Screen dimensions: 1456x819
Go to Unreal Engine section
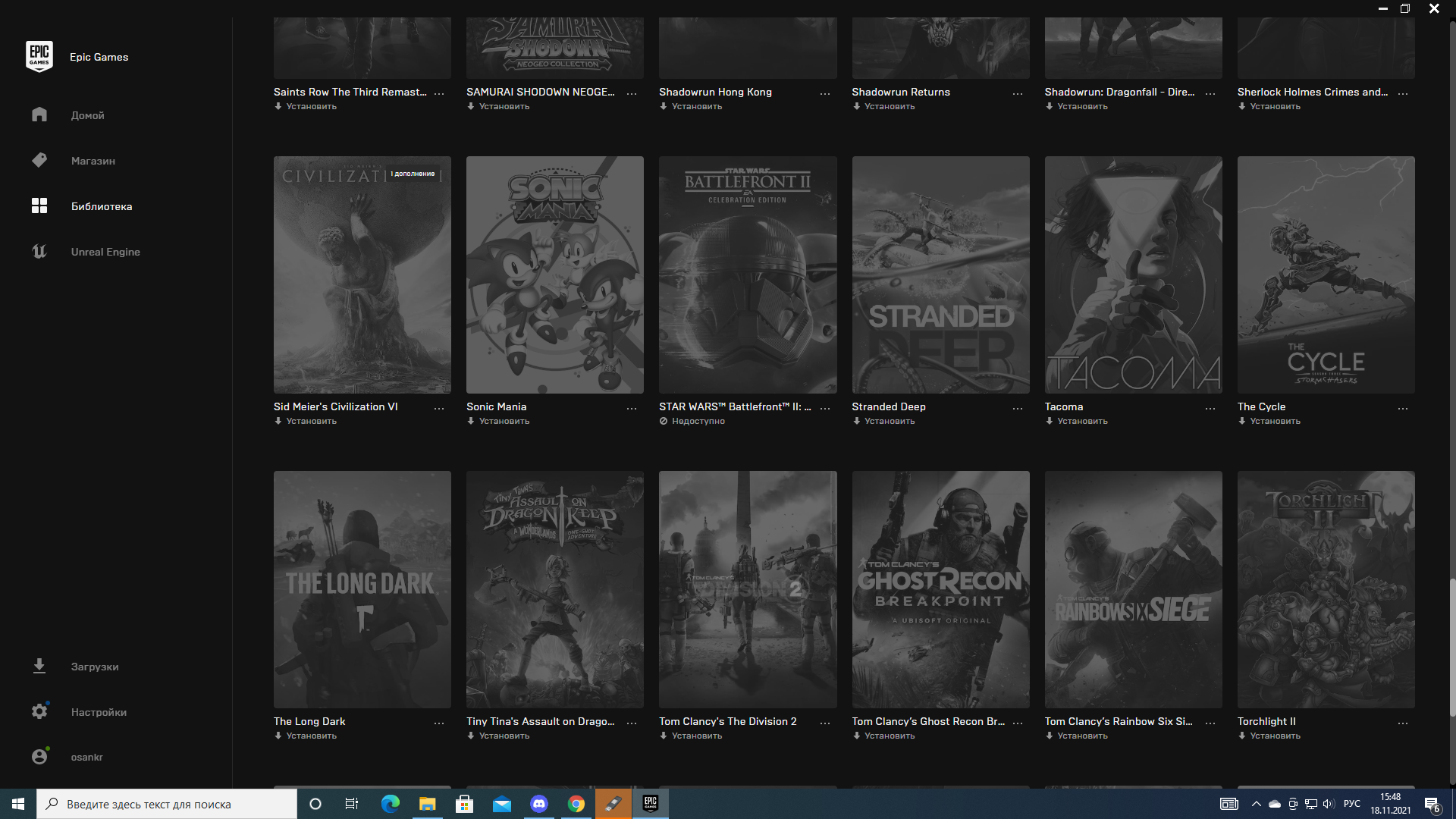105,252
